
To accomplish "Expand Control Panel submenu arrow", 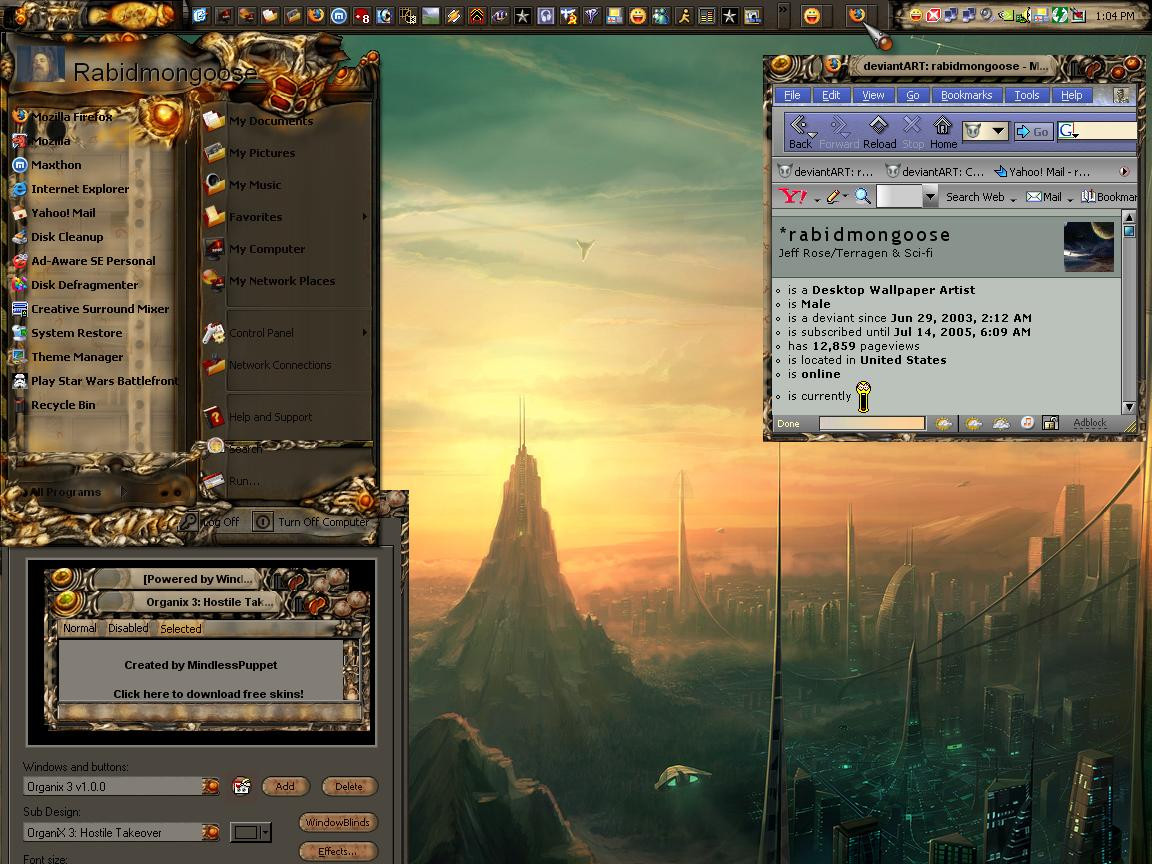I will (364, 333).
